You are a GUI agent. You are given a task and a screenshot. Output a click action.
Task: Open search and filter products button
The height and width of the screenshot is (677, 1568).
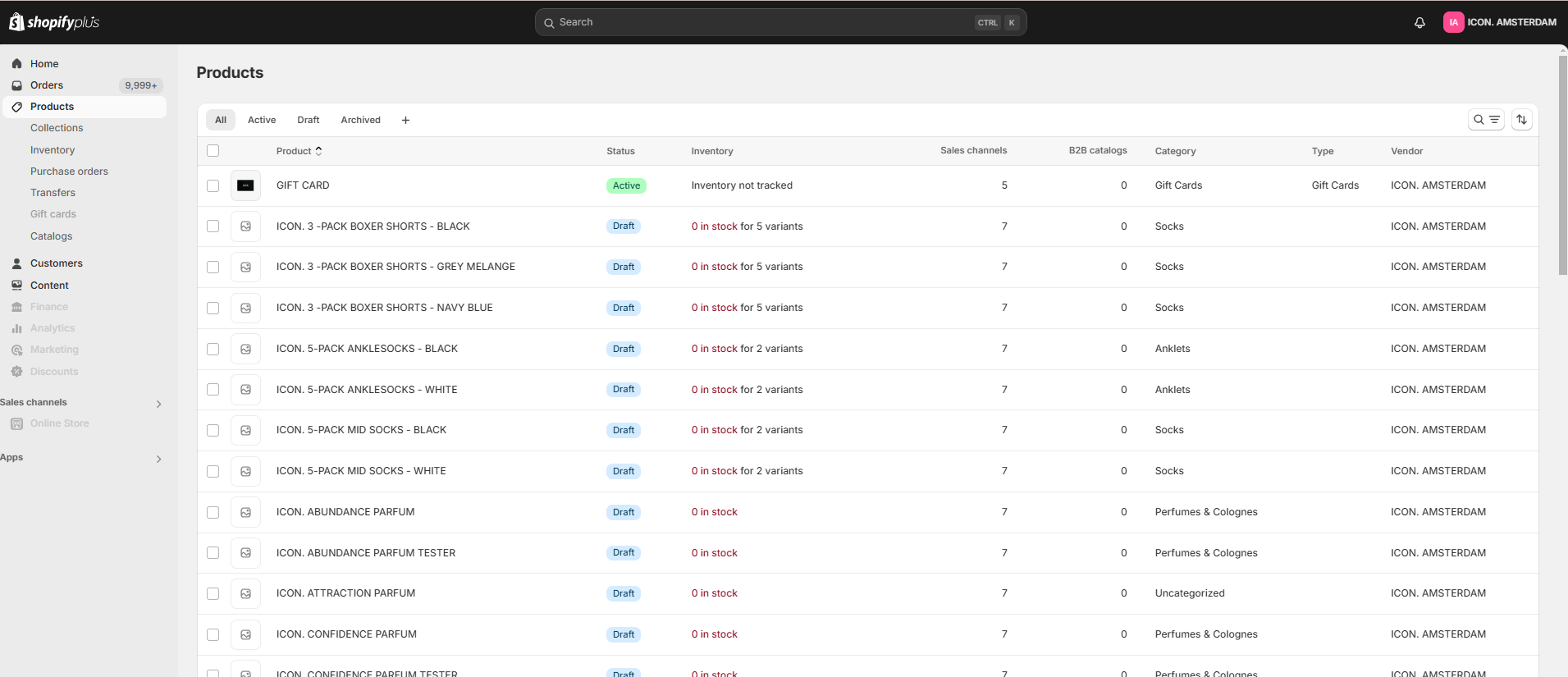point(1486,120)
